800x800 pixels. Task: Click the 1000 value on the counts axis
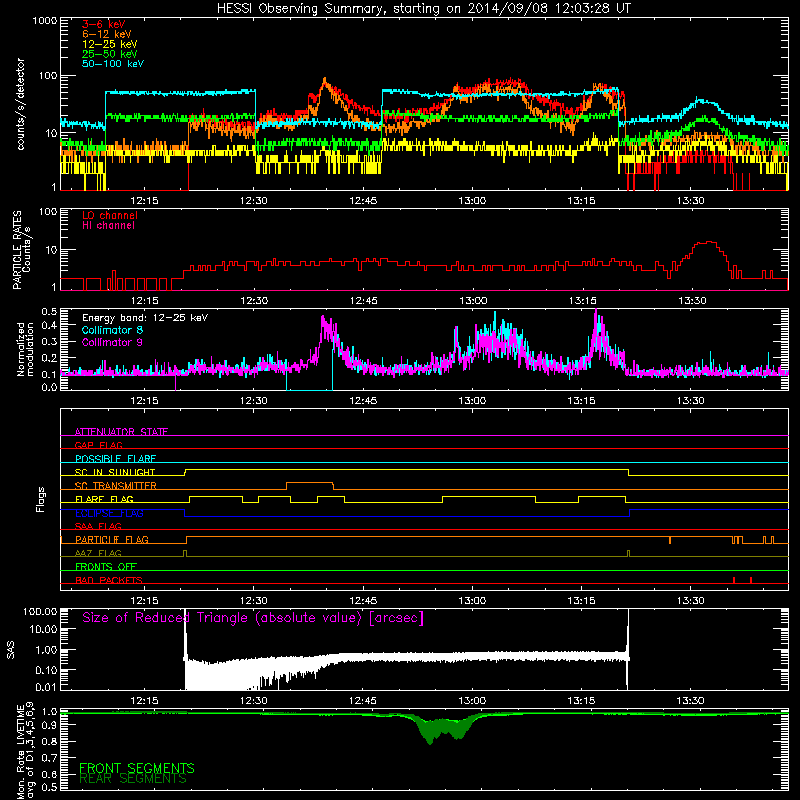[x=44, y=21]
